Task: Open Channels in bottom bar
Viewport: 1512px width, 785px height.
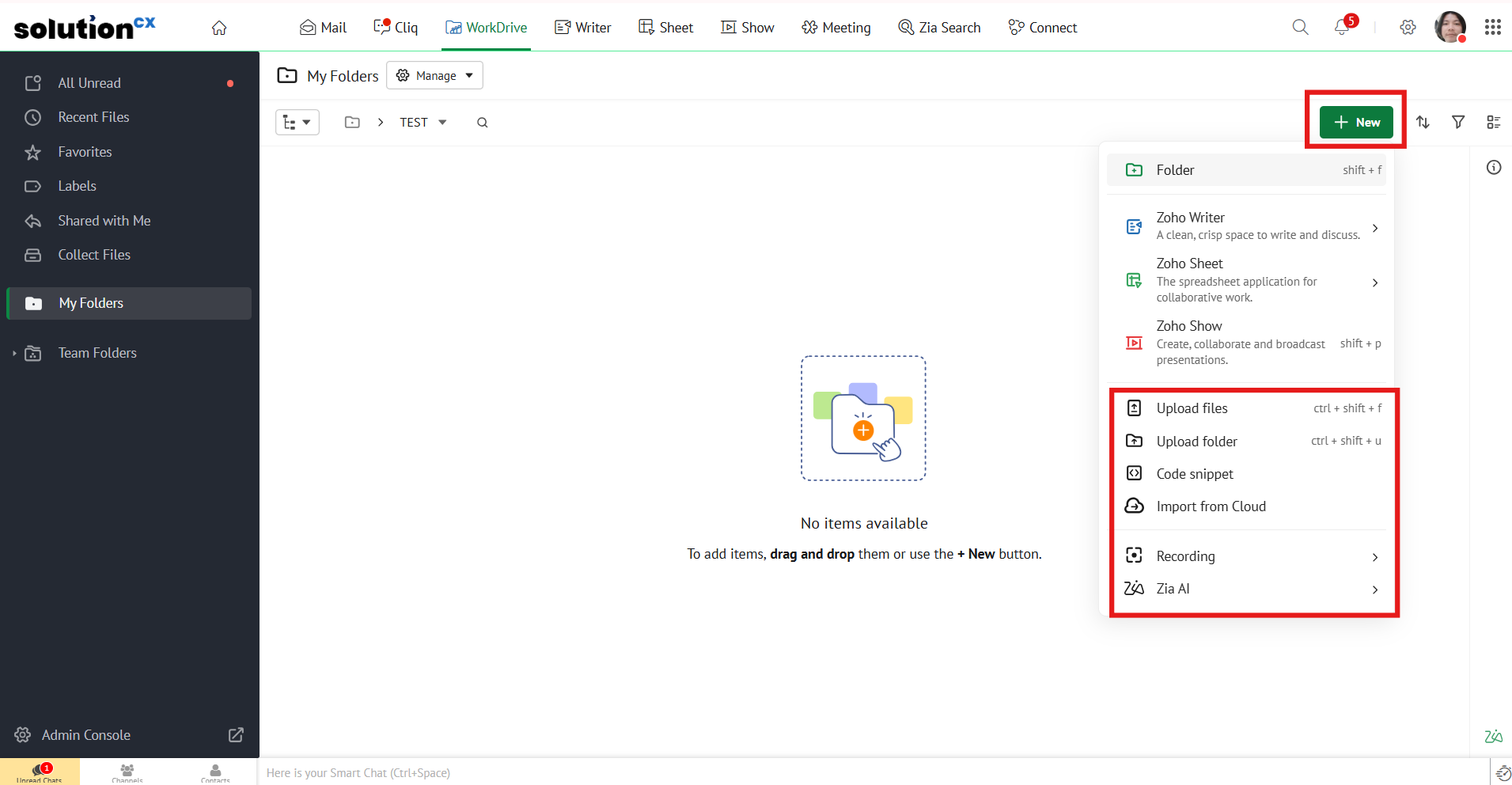Action: point(127,772)
